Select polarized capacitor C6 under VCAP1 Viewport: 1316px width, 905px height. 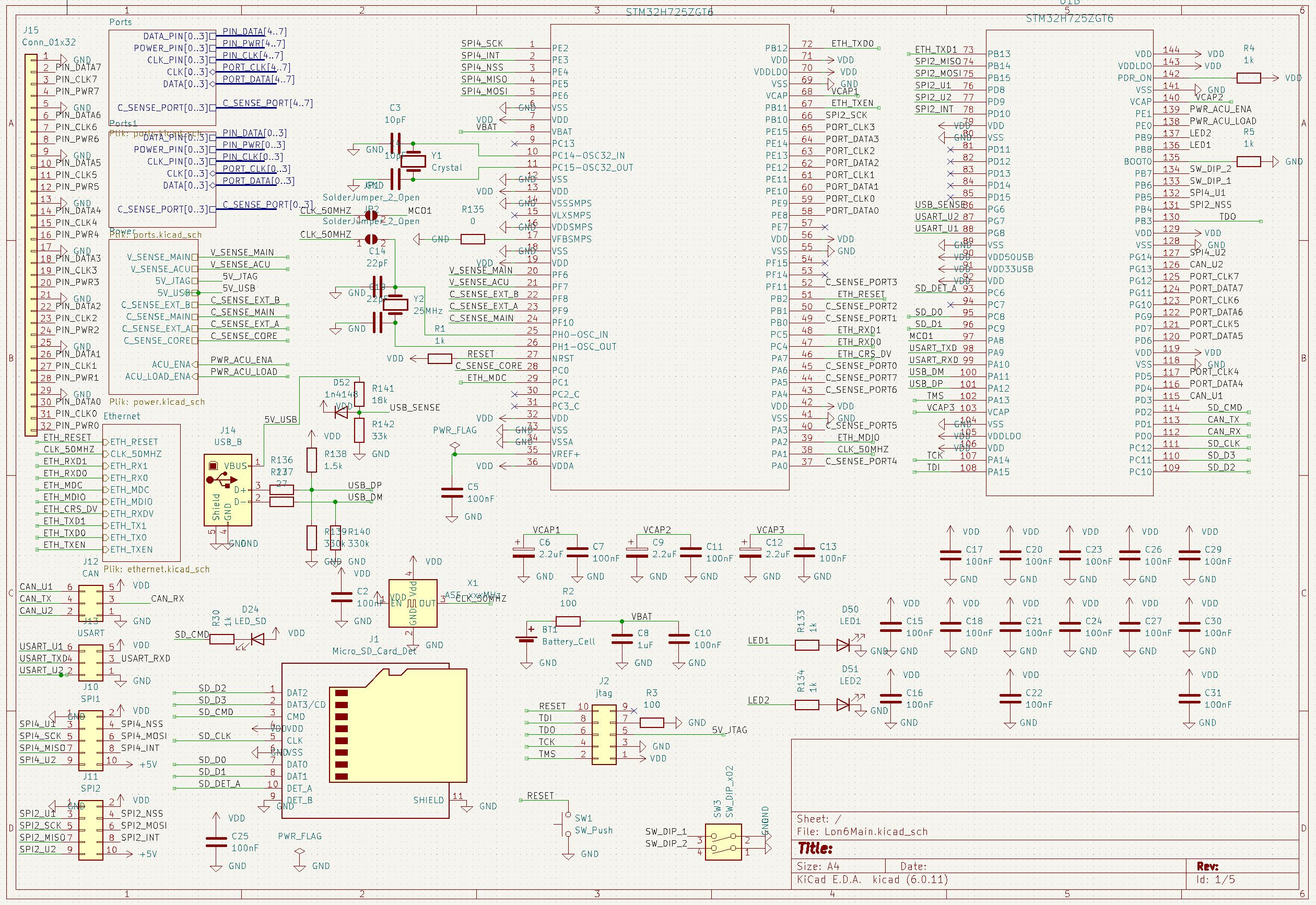[x=523, y=551]
